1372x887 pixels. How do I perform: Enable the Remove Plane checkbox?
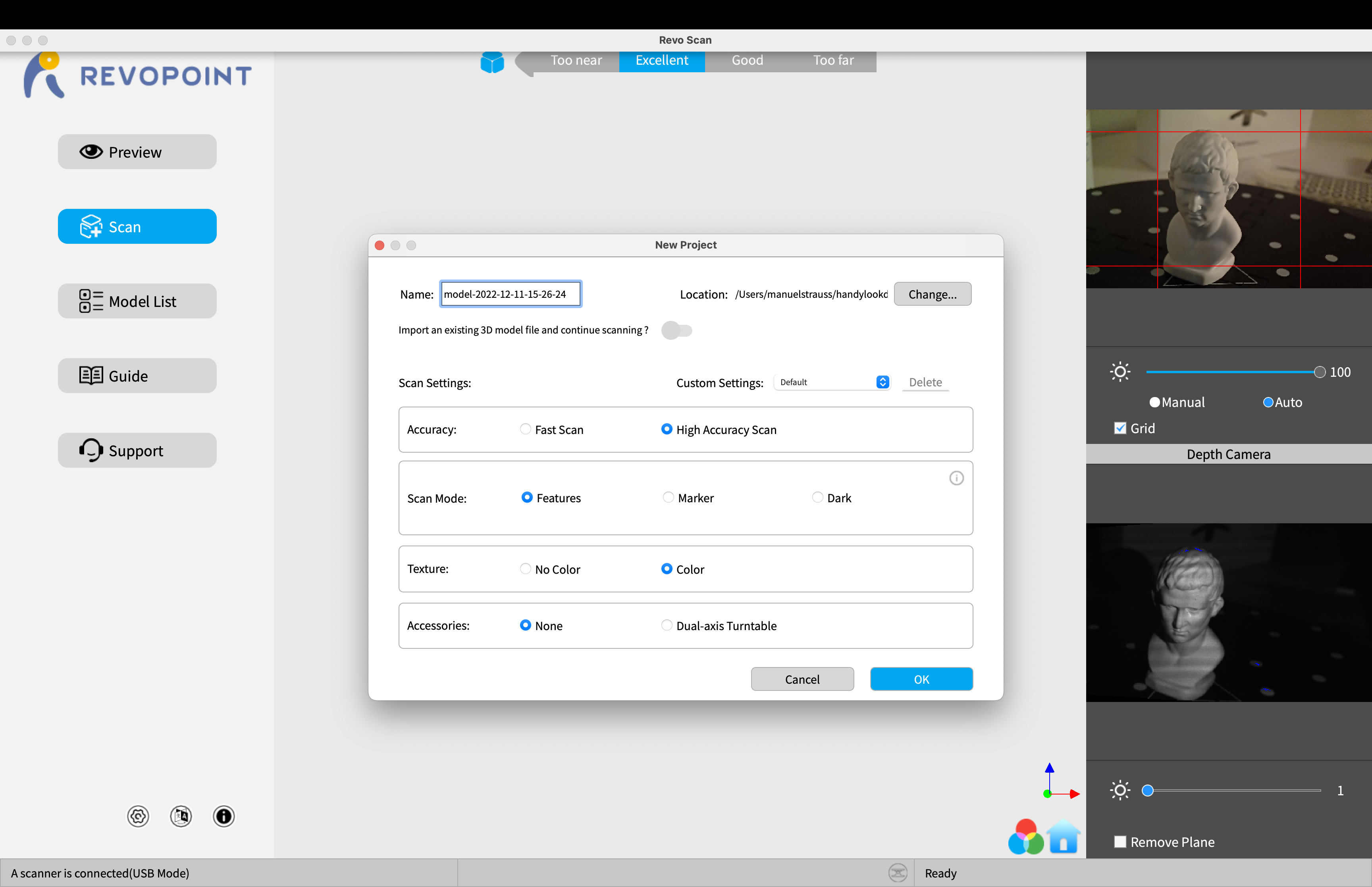click(1120, 841)
